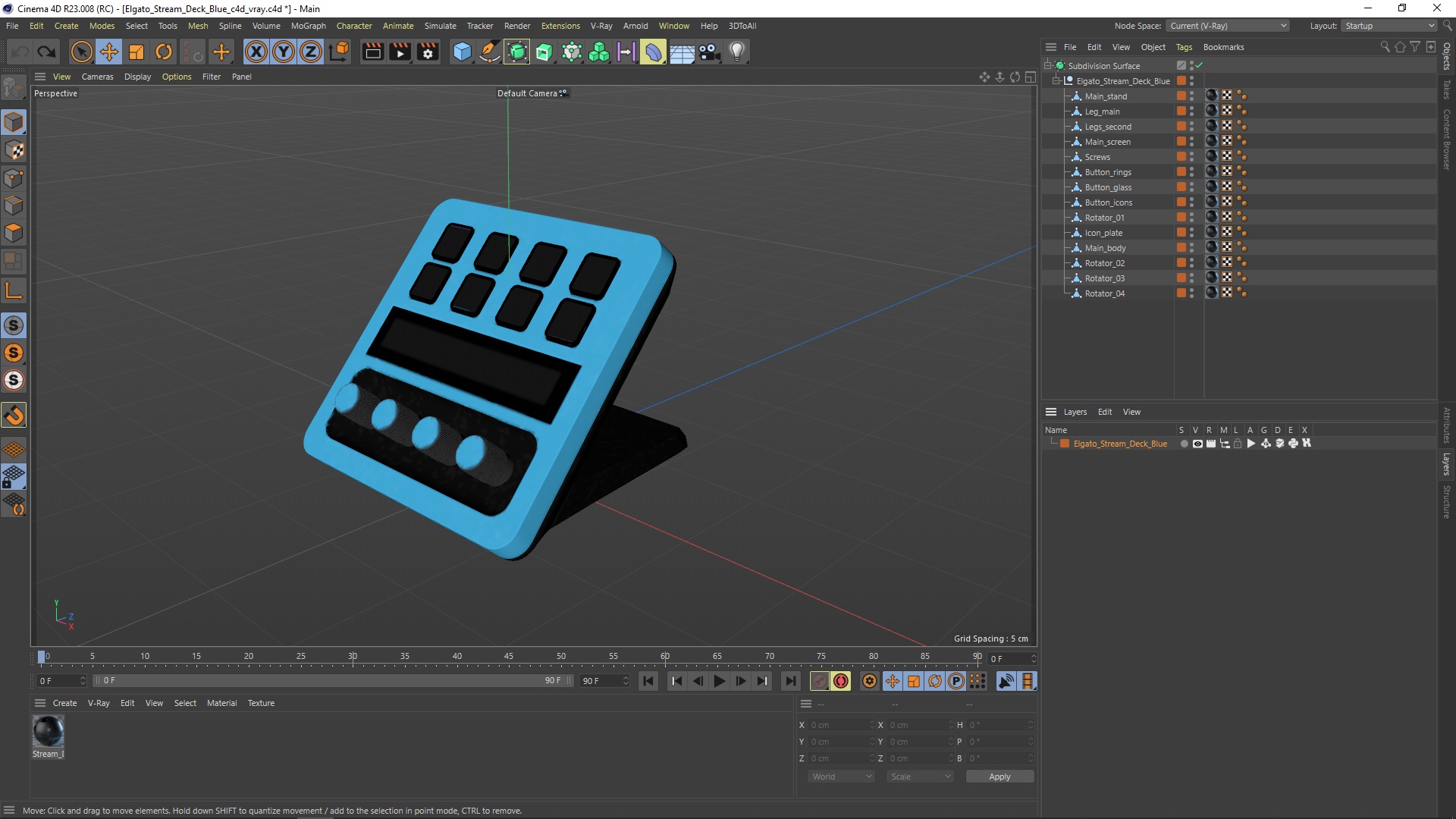Screen dimensions: 1456x819
Task: Enable Axis mode in left sidebar
Action: 14,290
